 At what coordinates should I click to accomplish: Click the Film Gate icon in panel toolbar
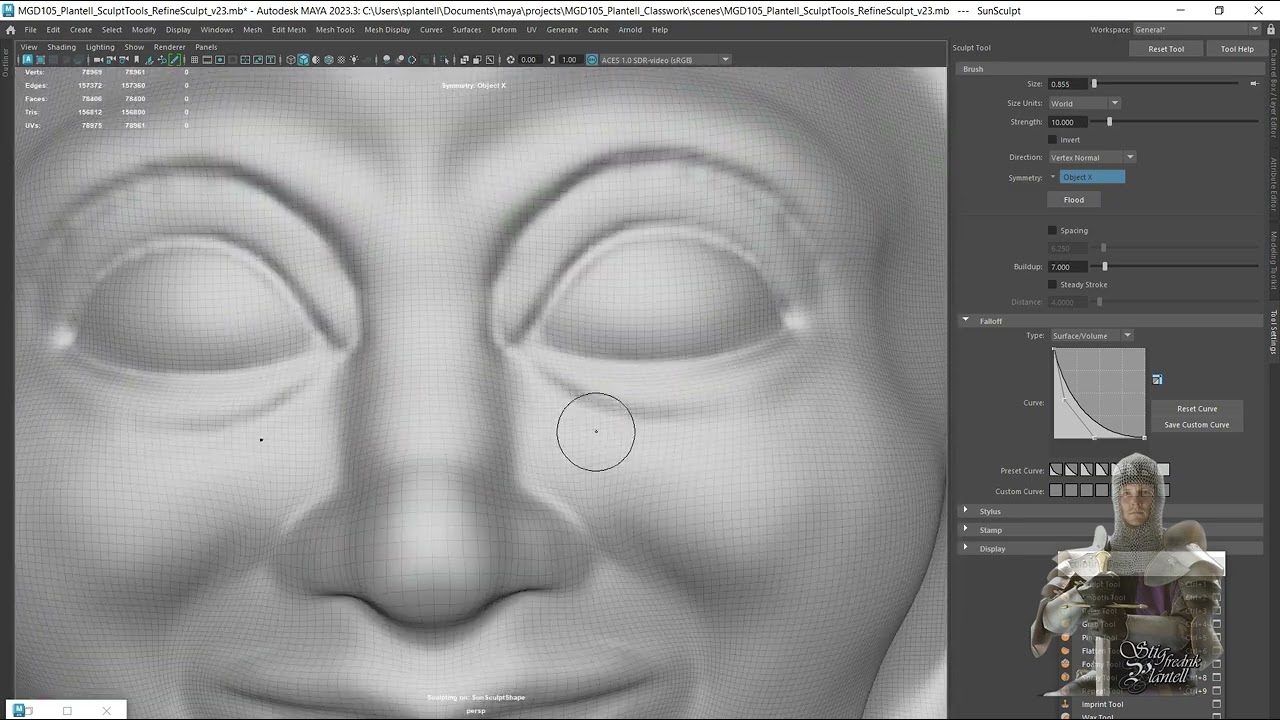[x=207, y=60]
